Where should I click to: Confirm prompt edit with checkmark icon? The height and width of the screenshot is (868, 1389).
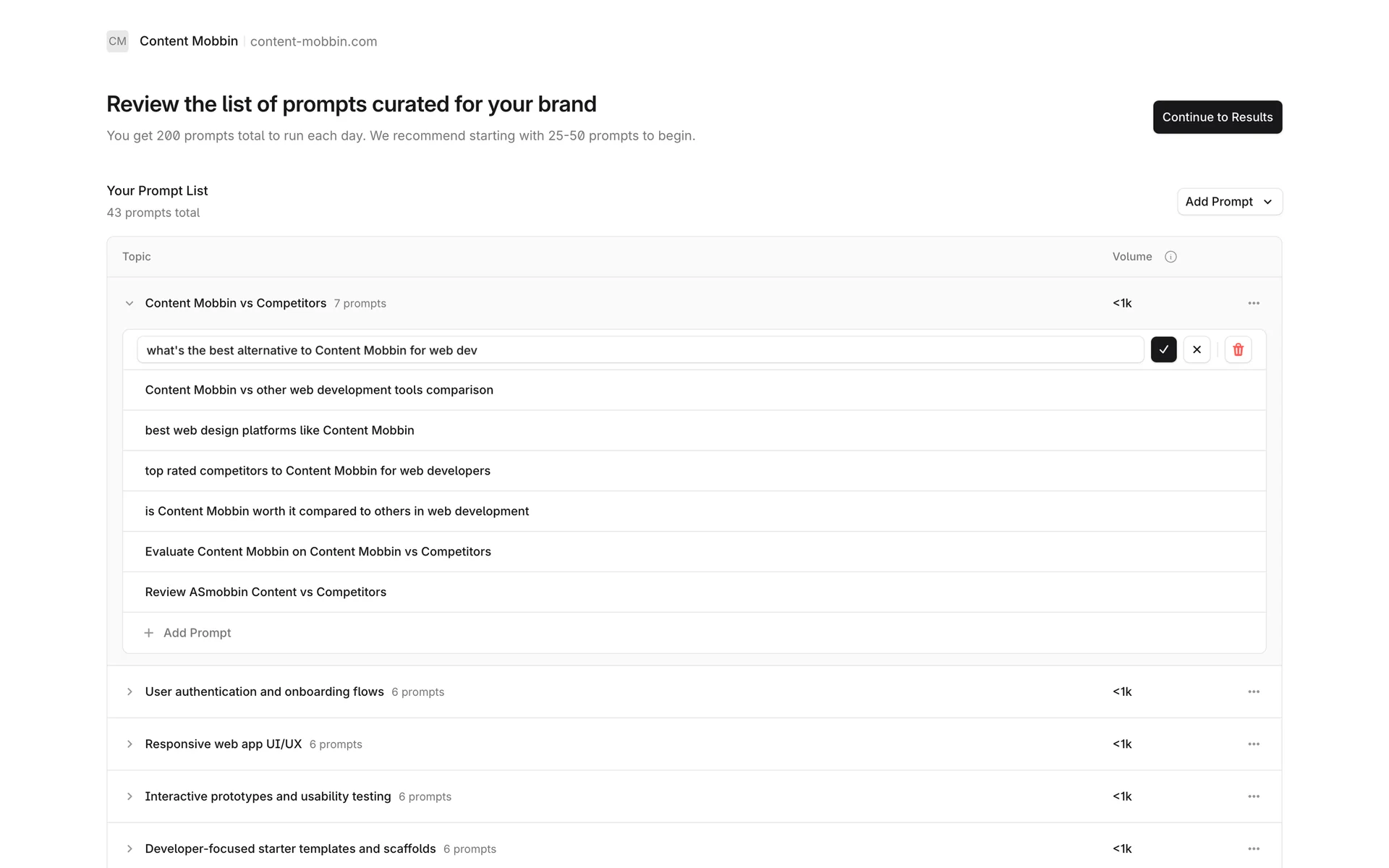pos(1163,350)
